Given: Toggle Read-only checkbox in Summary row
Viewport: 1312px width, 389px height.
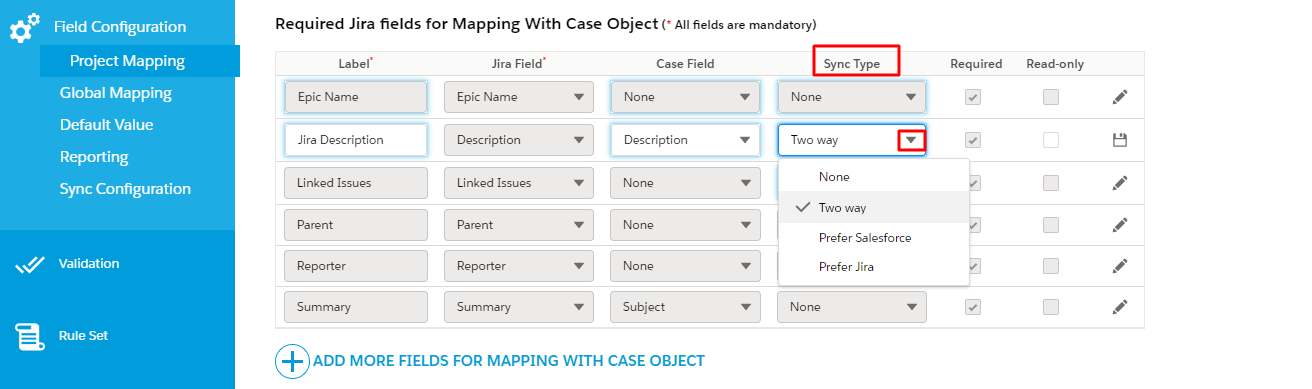Looking at the screenshot, I should click(1051, 307).
